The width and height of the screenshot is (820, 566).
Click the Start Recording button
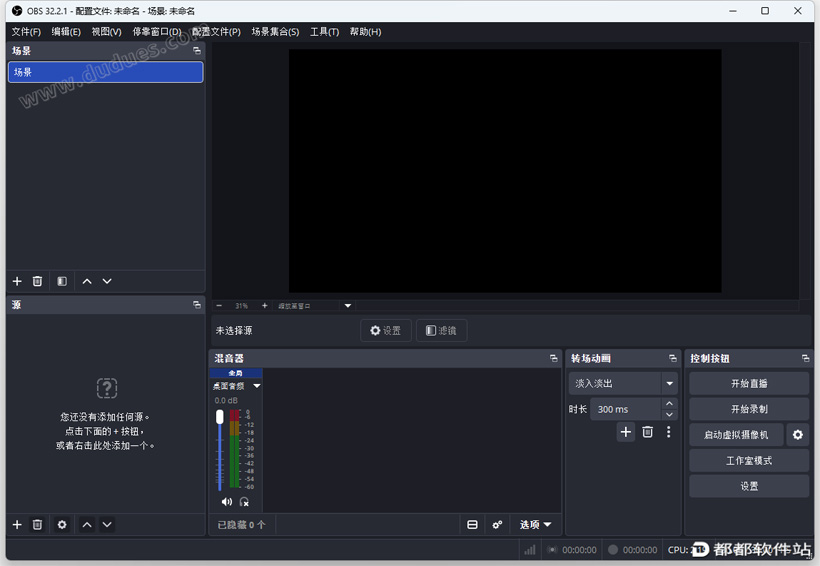click(749, 409)
